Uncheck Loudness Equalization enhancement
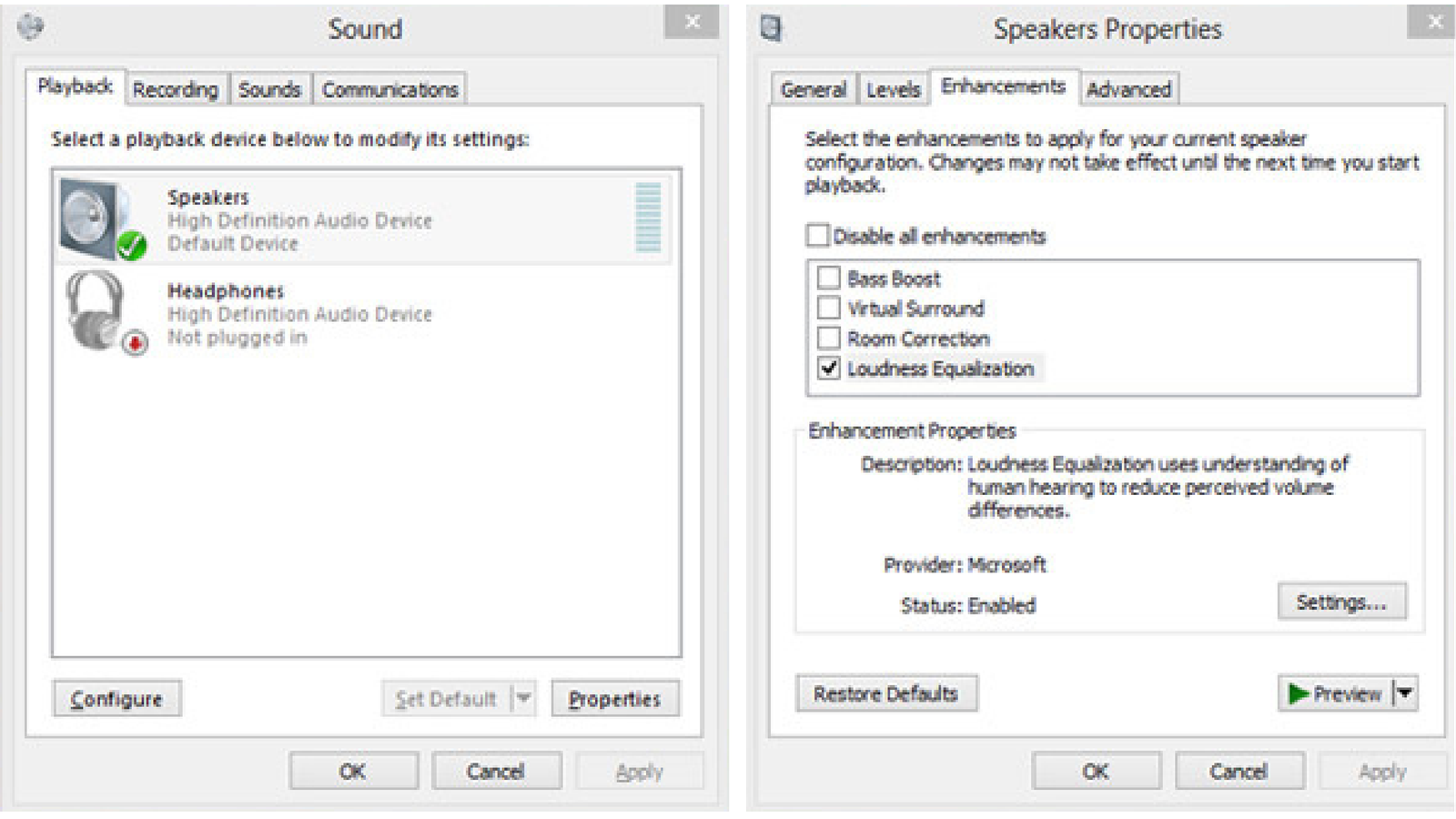The height and width of the screenshot is (819, 1456). [x=829, y=368]
